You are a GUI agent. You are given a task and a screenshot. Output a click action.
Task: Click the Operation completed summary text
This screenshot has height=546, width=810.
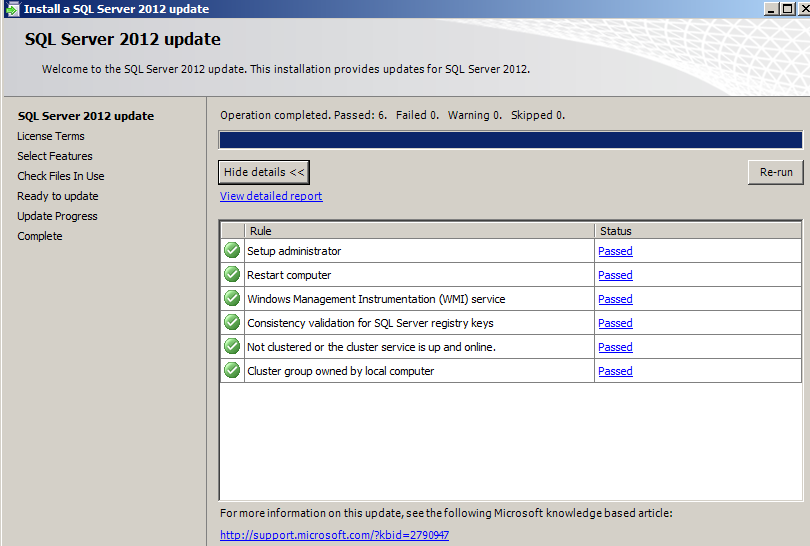pyautogui.click(x=393, y=115)
